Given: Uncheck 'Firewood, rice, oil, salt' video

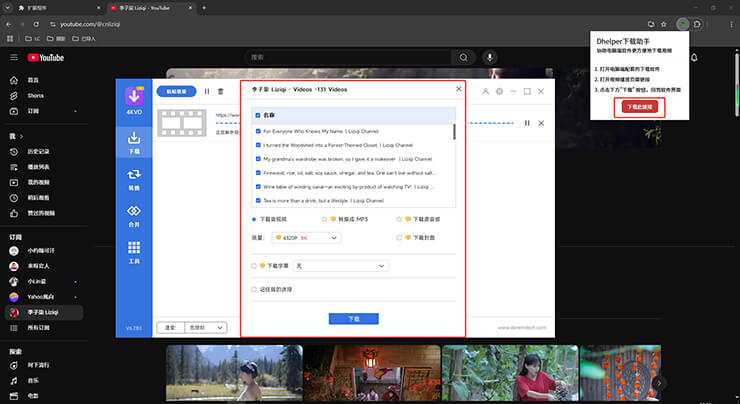Looking at the screenshot, I should 258,173.
